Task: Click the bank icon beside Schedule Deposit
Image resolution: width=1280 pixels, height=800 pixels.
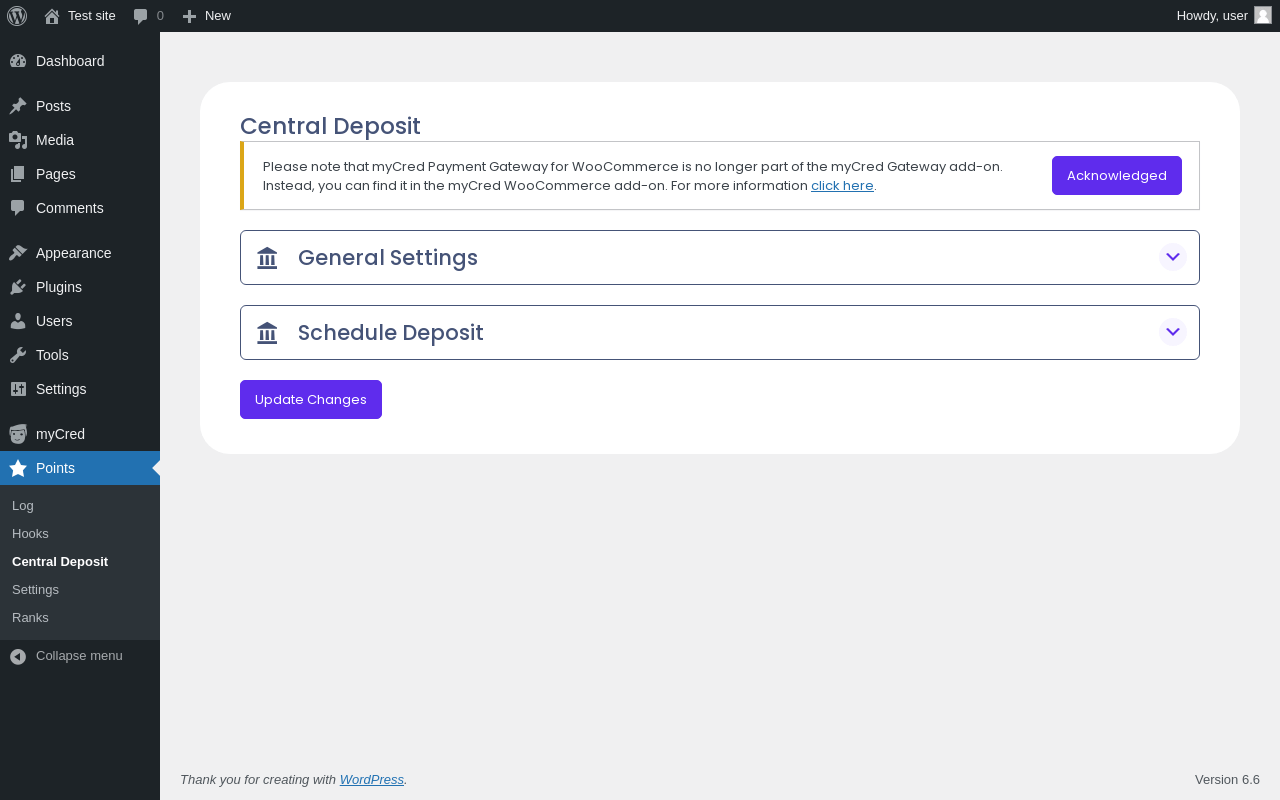Action: click(x=267, y=333)
